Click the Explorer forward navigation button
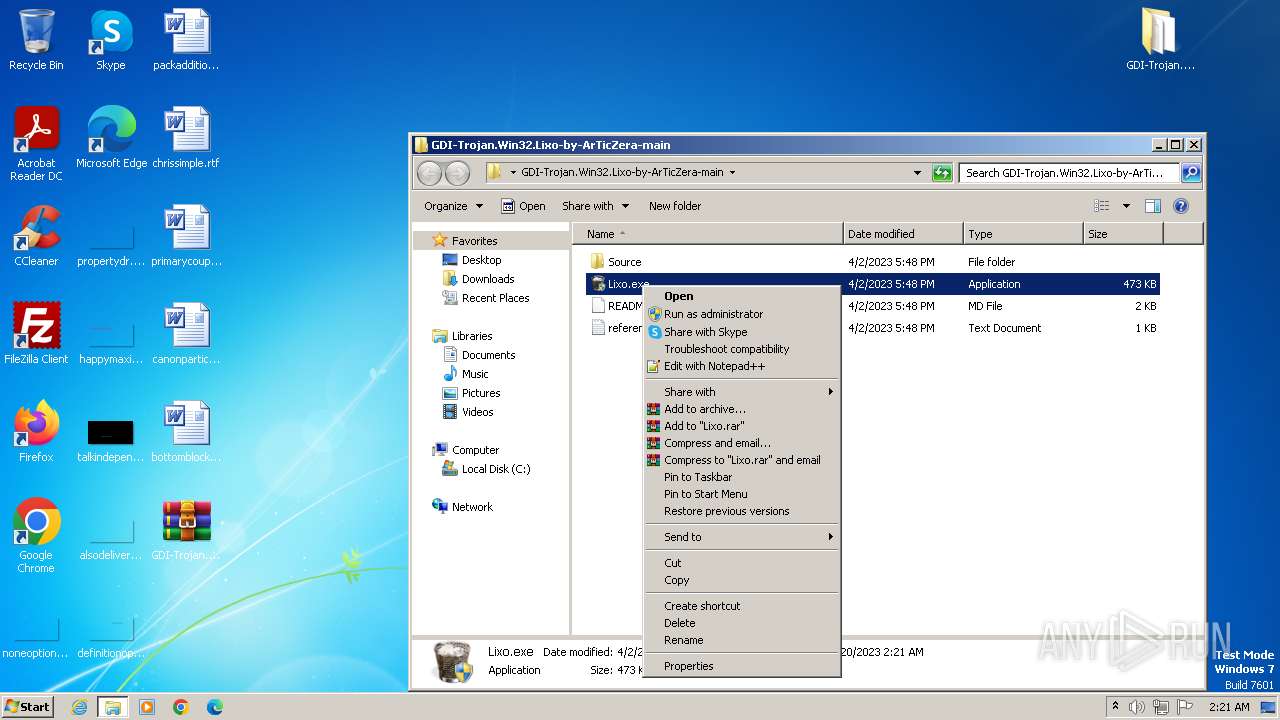This screenshot has height=720, width=1280. [x=457, y=173]
